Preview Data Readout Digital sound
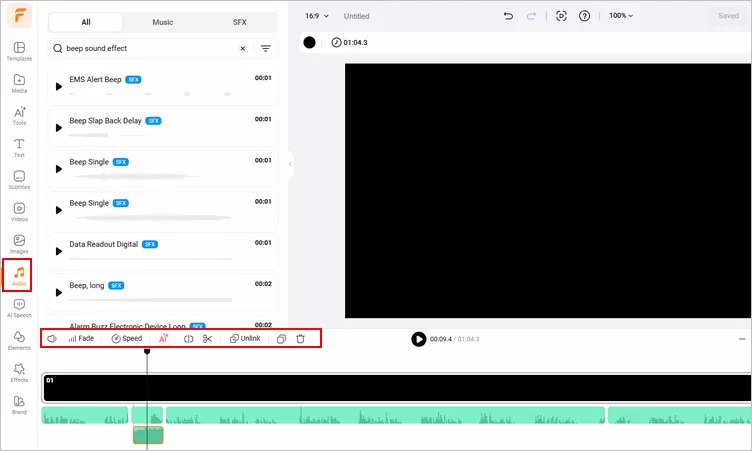 pos(59,251)
